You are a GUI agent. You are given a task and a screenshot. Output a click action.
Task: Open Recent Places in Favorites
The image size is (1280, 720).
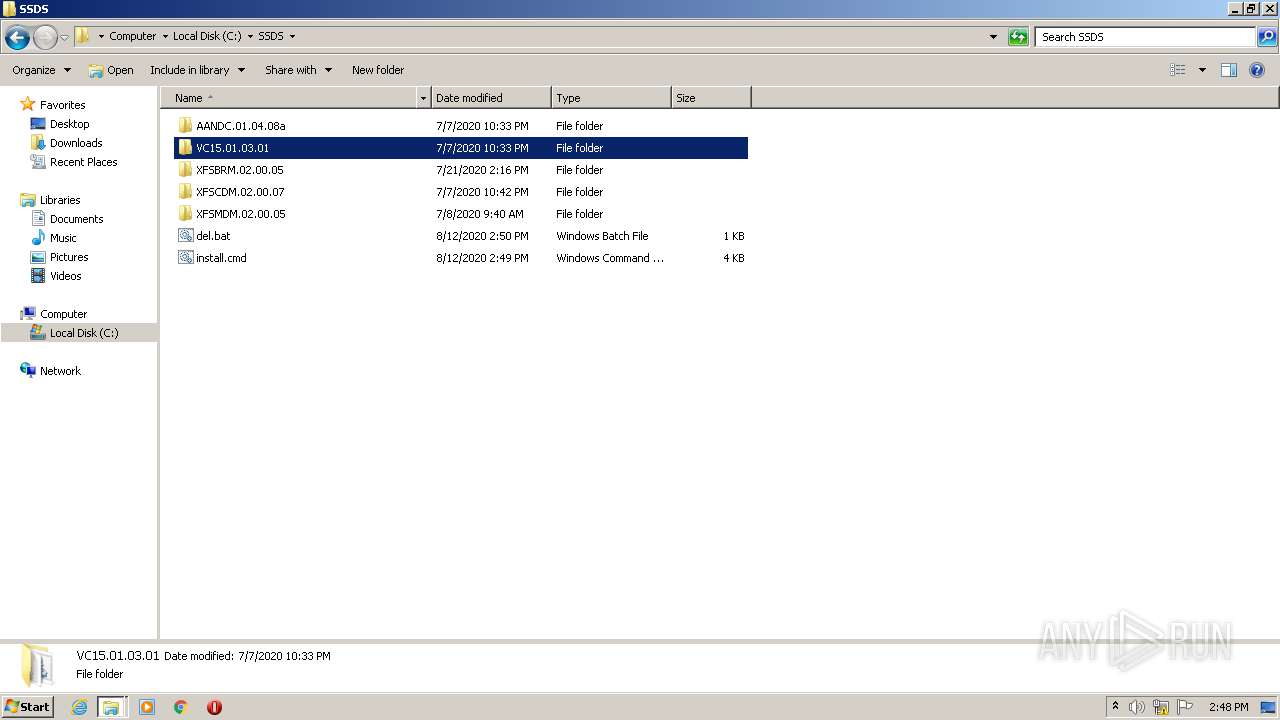click(x=83, y=162)
